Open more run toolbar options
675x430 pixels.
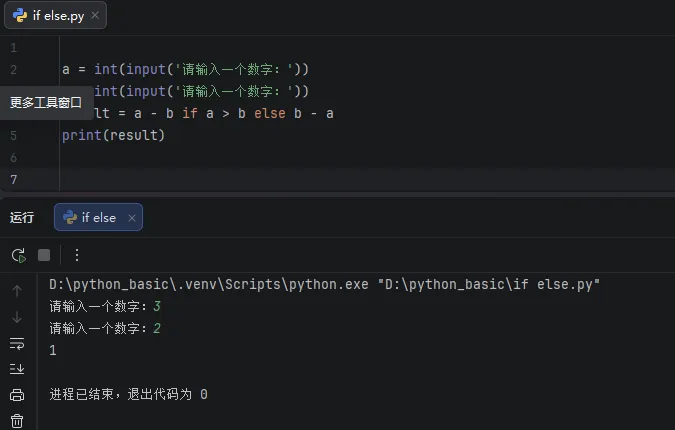click(77, 255)
